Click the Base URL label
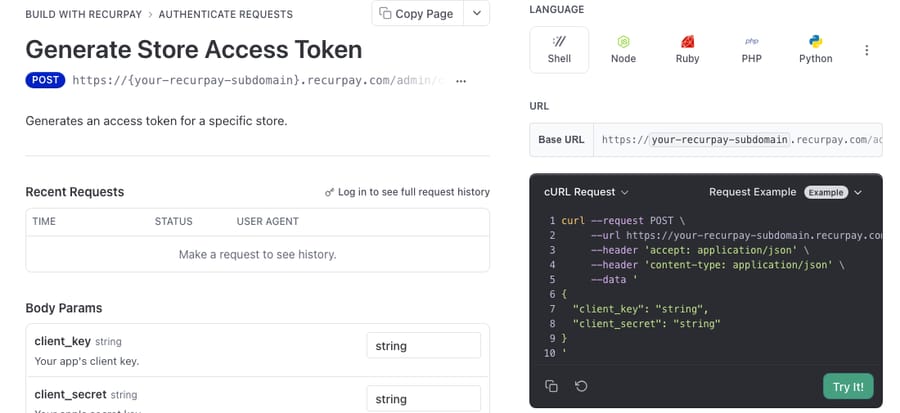900x413 pixels. pos(561,139)
